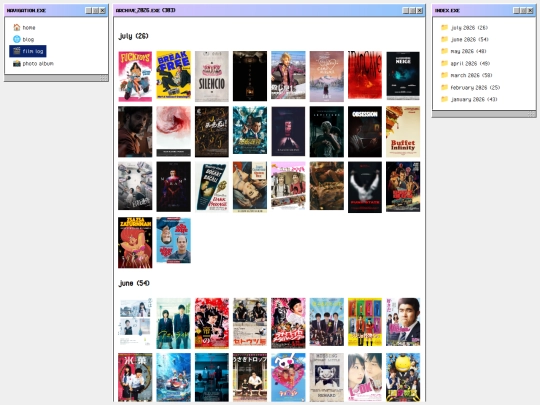Screen dimensions: 540x405
Task: Click the folder icon beside march 2026
Action: pyautogui.click(x=445, y=75)
